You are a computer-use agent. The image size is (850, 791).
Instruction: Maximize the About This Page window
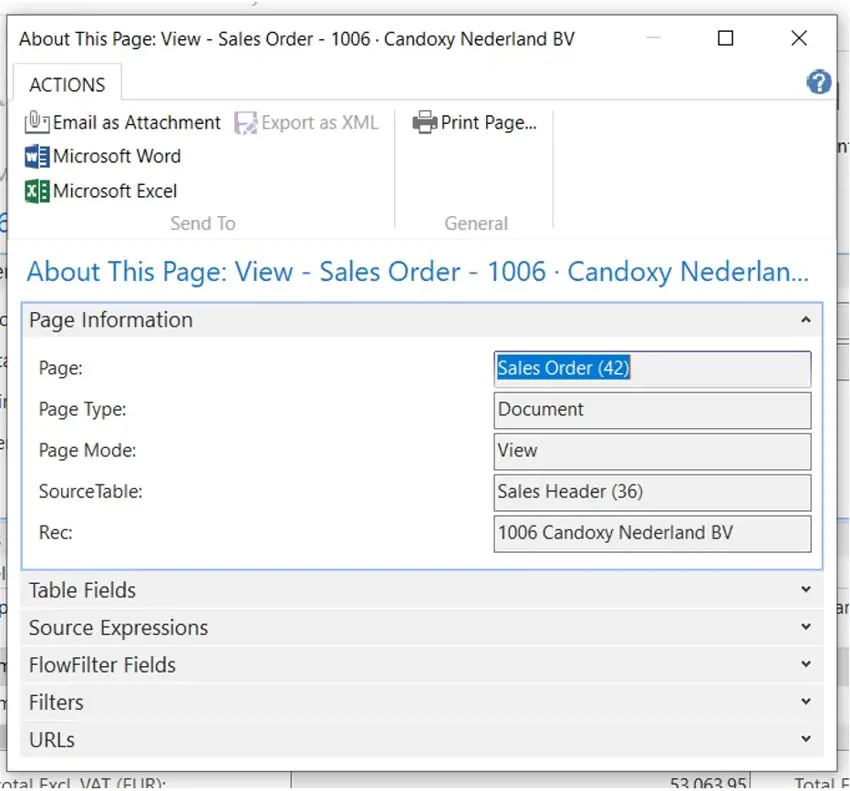(726, 39)
